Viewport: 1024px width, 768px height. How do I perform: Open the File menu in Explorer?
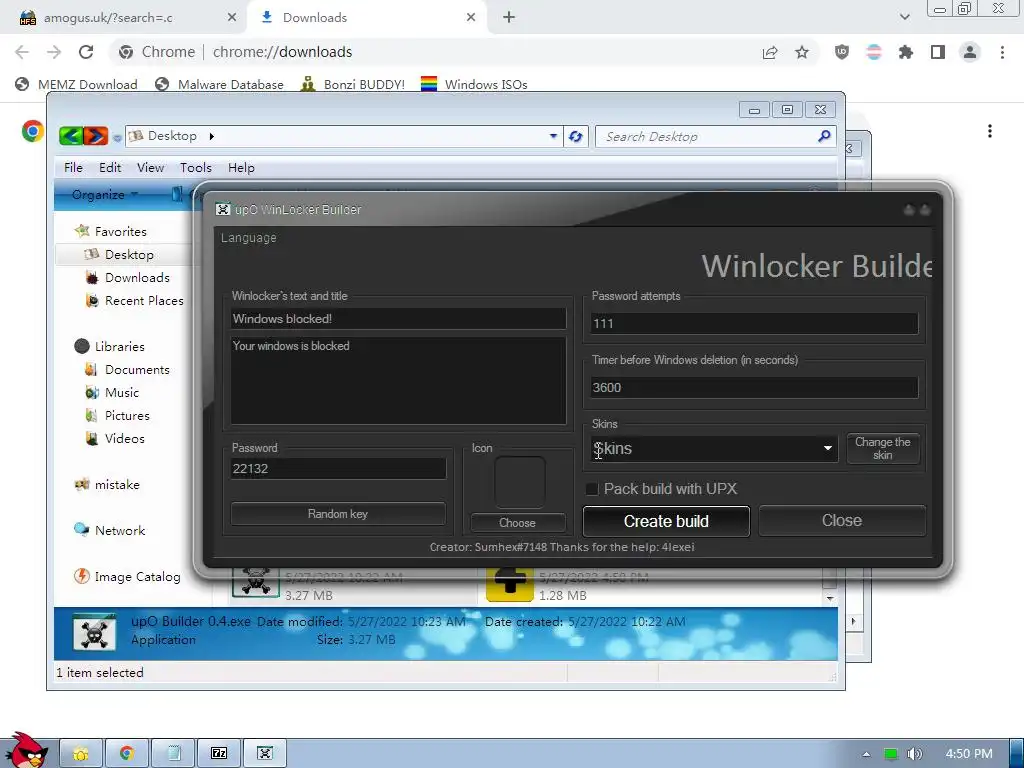click(73, 168)
